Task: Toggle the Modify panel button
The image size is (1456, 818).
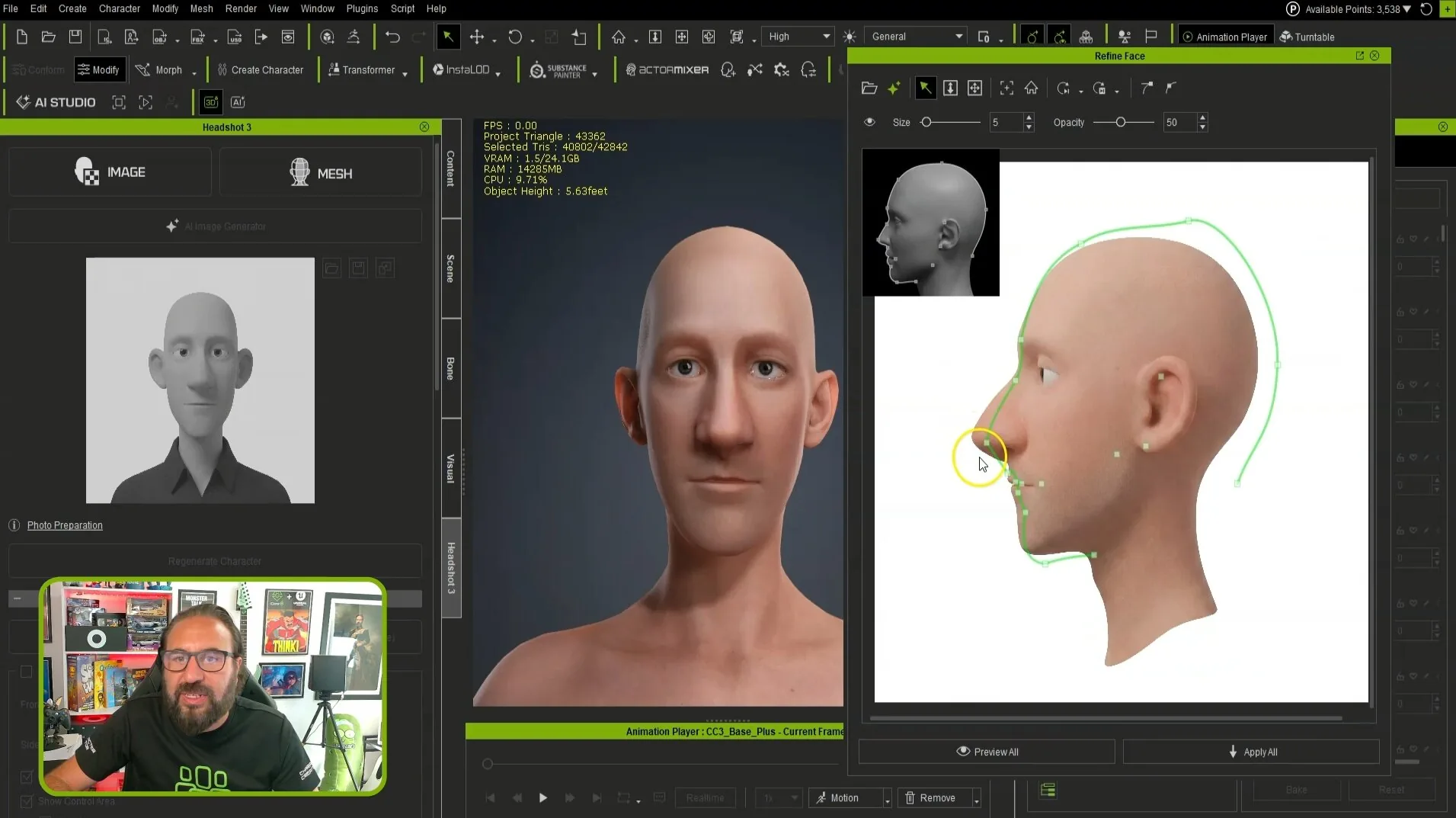Action: pyautogui.click(x=99, y=70)
